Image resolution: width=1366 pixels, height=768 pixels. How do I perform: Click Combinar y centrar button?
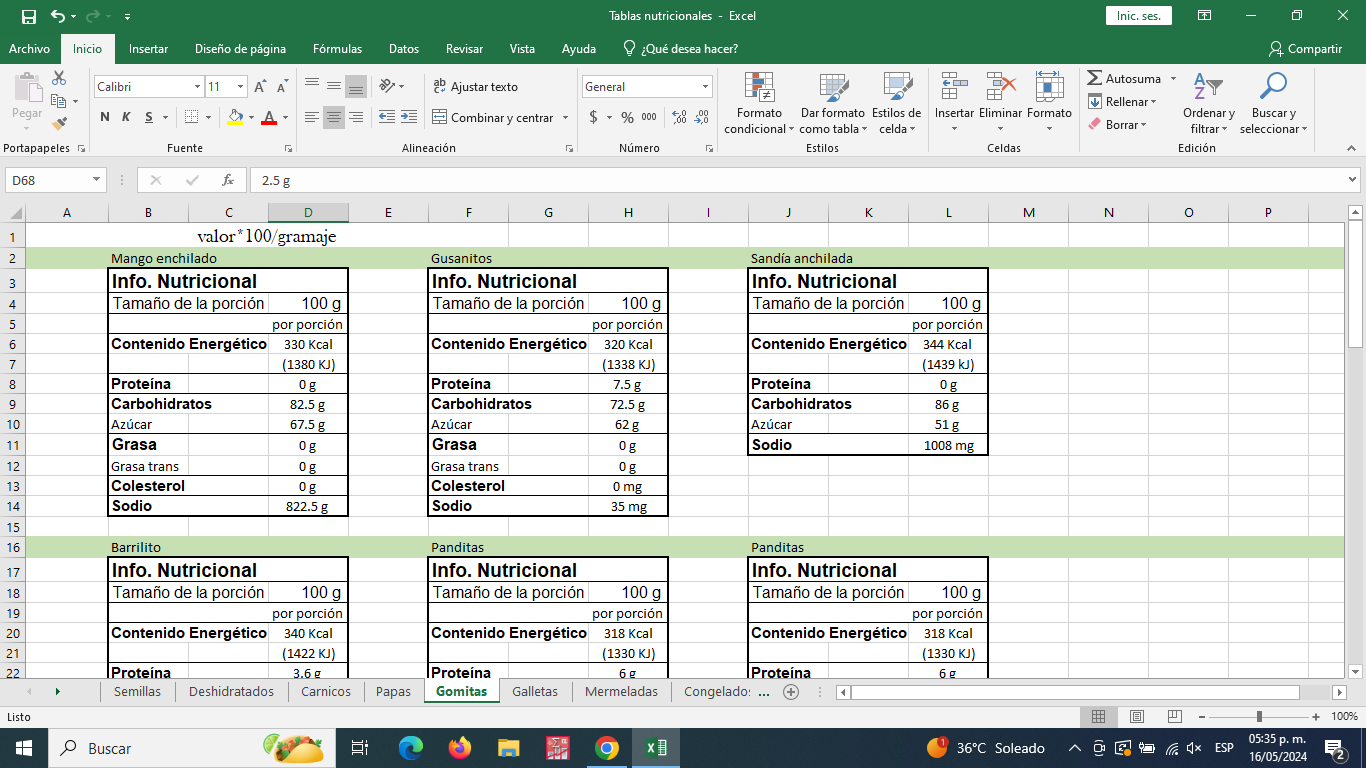[492, 117]
